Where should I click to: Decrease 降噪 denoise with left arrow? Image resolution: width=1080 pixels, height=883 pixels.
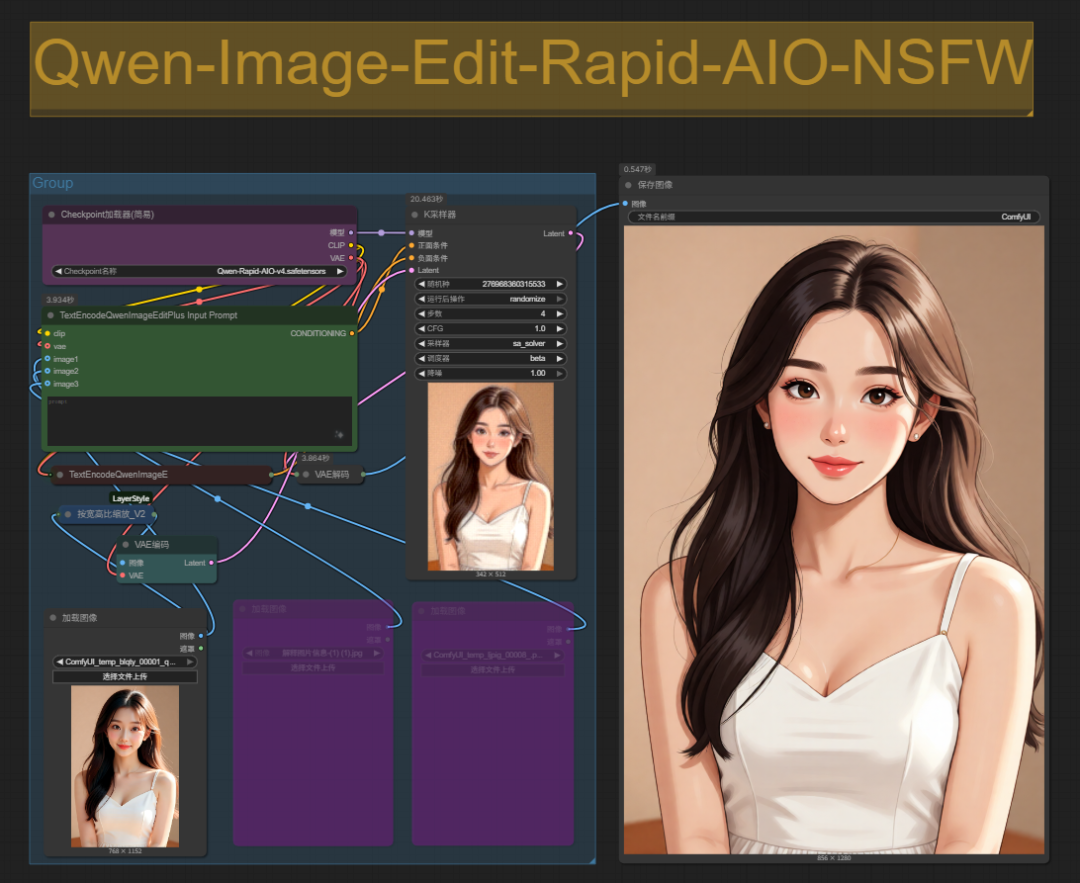pyautogui.click(x=422, y=373)
